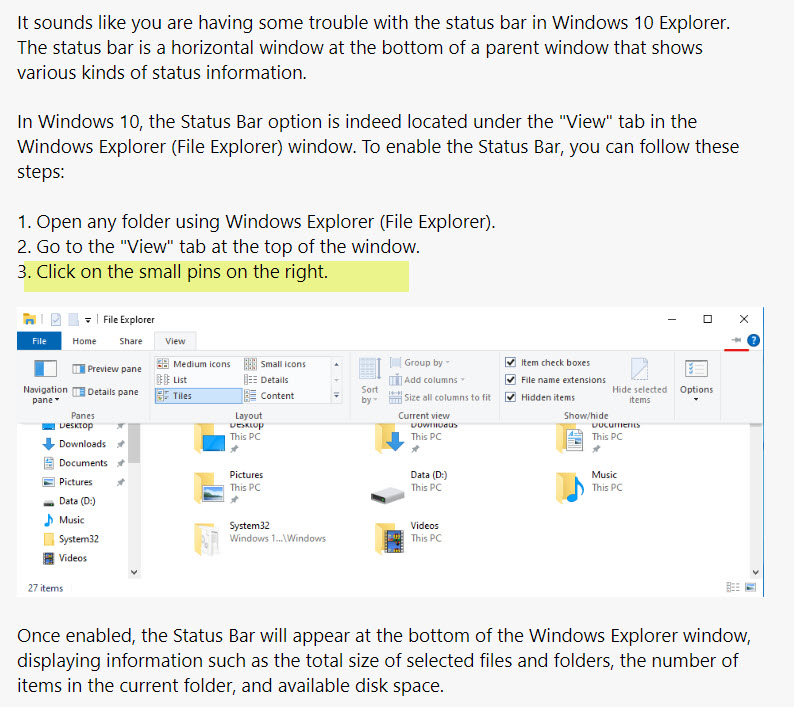
Task: Toggle Hidden items checkbox
Action: pyautogui.click(x=510, y=397)
